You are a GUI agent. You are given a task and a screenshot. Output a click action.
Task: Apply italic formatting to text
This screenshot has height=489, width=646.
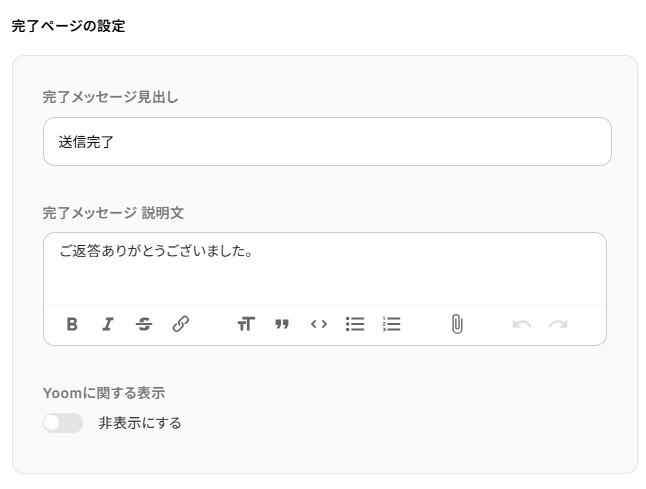[x=107, y=324]
